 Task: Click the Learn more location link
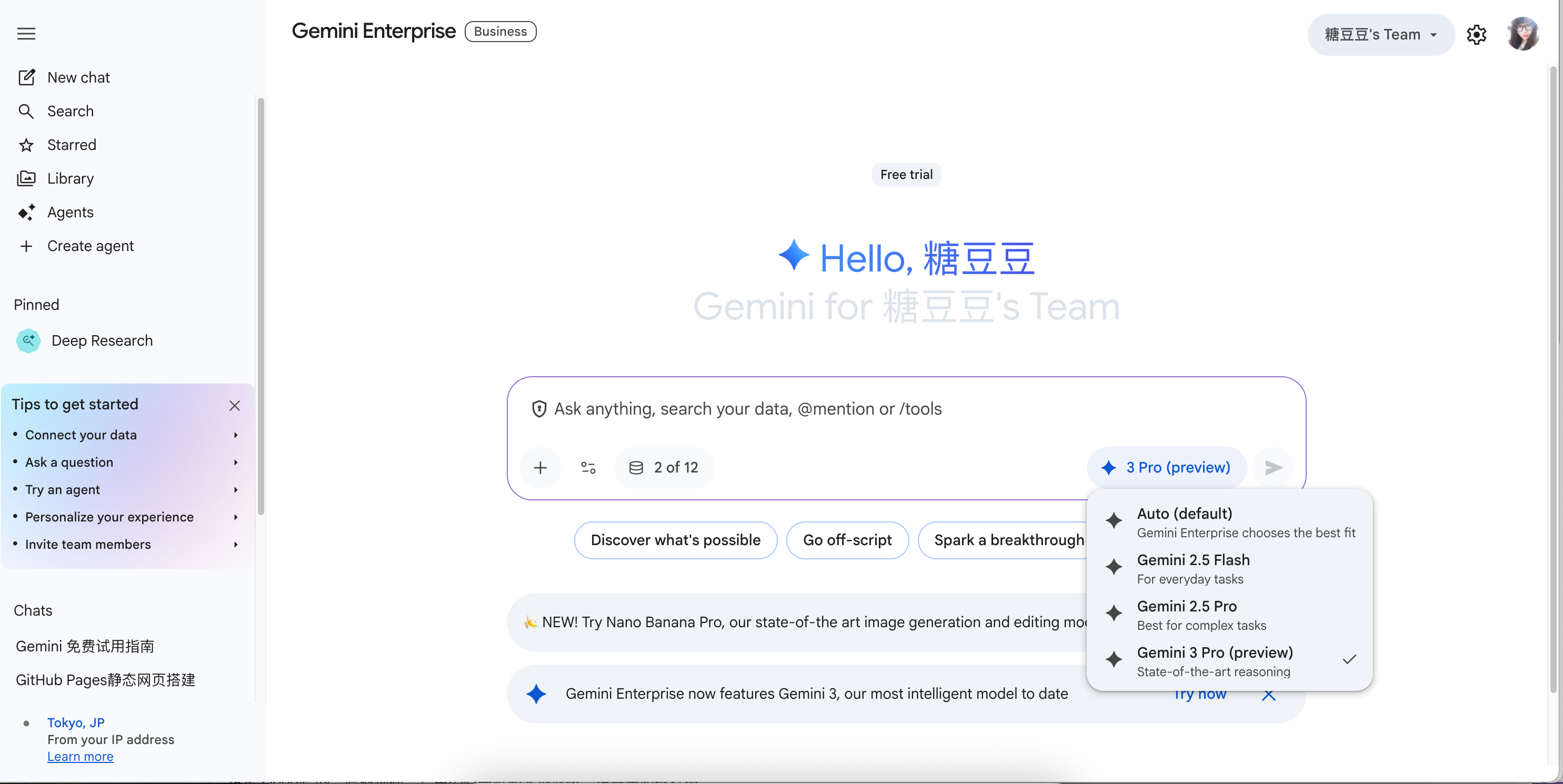pos(80,756)
